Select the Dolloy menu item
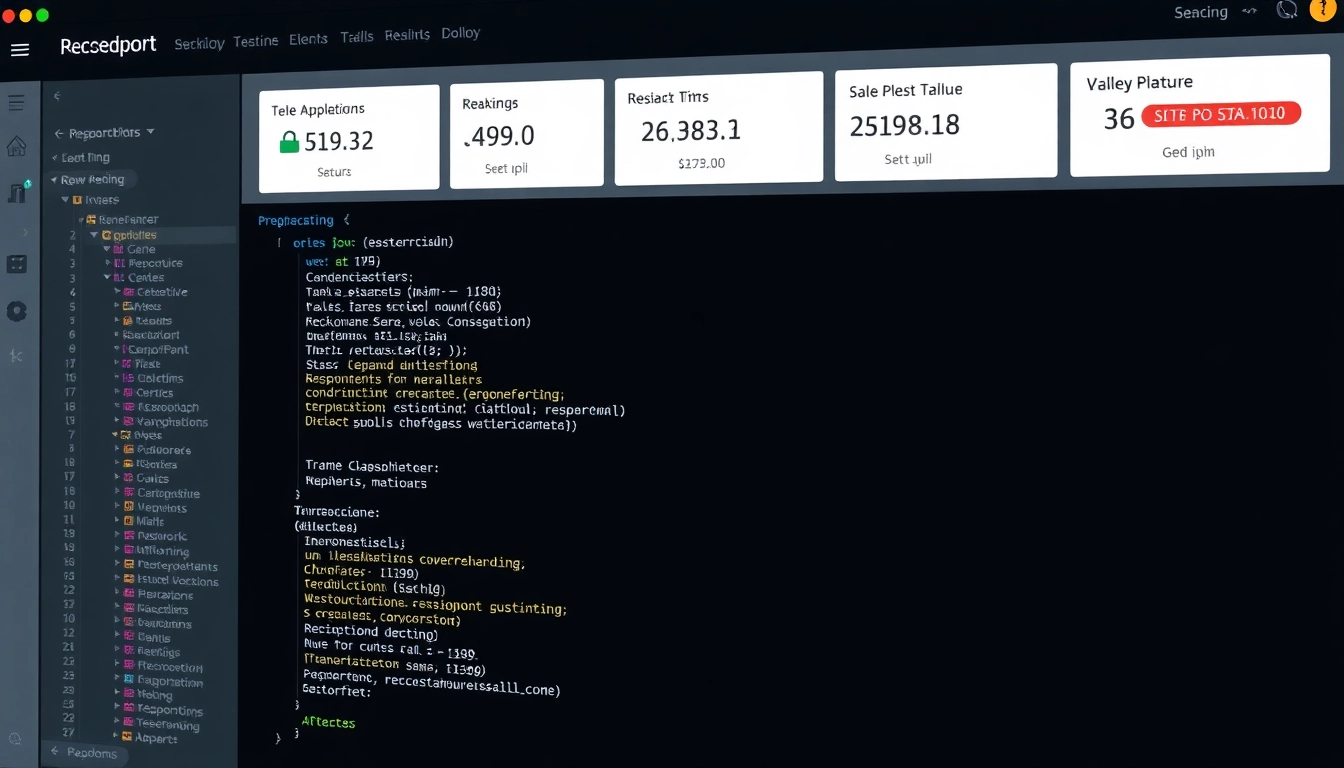 (x=460, y=32)
